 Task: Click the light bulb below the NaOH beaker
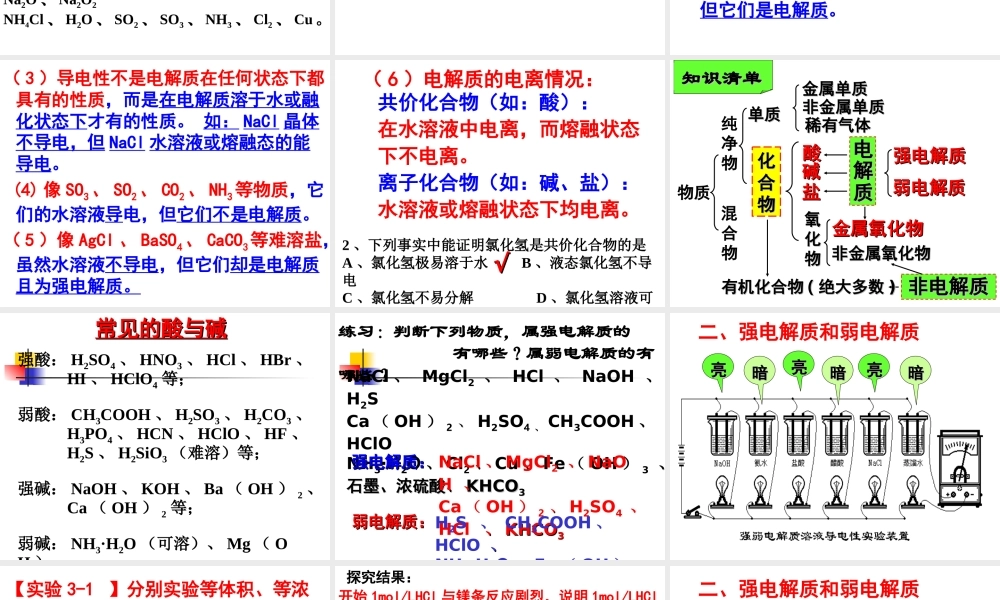click(722, 491)
